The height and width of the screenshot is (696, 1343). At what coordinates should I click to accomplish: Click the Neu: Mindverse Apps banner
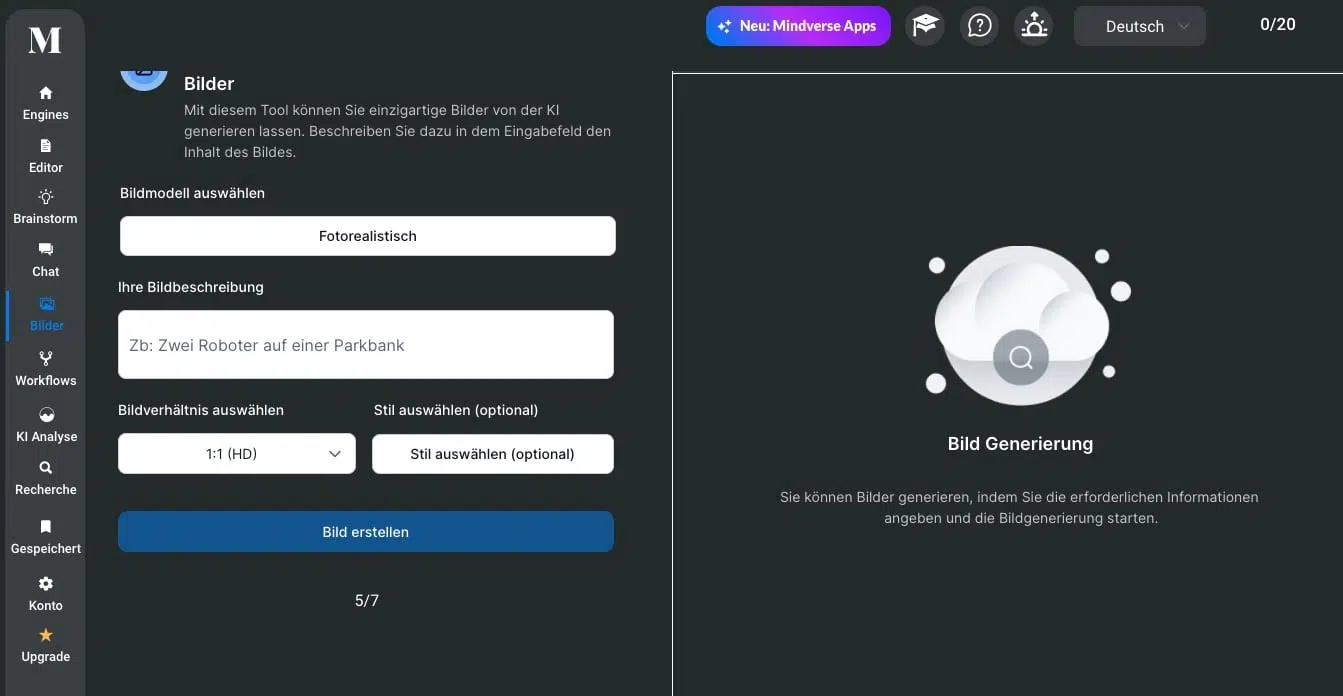(798, 26)
